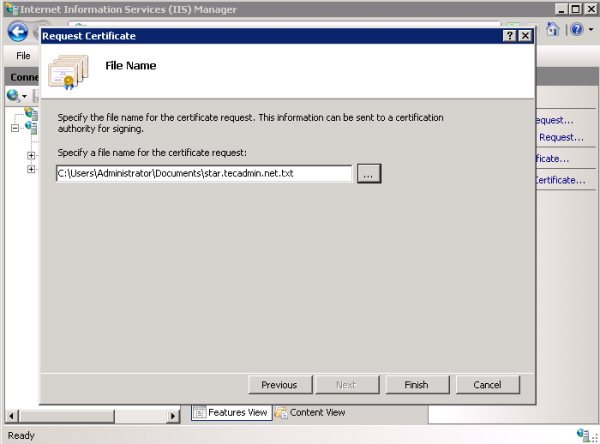
Task: Expand the first collapsed tree node
Action: 31,155
